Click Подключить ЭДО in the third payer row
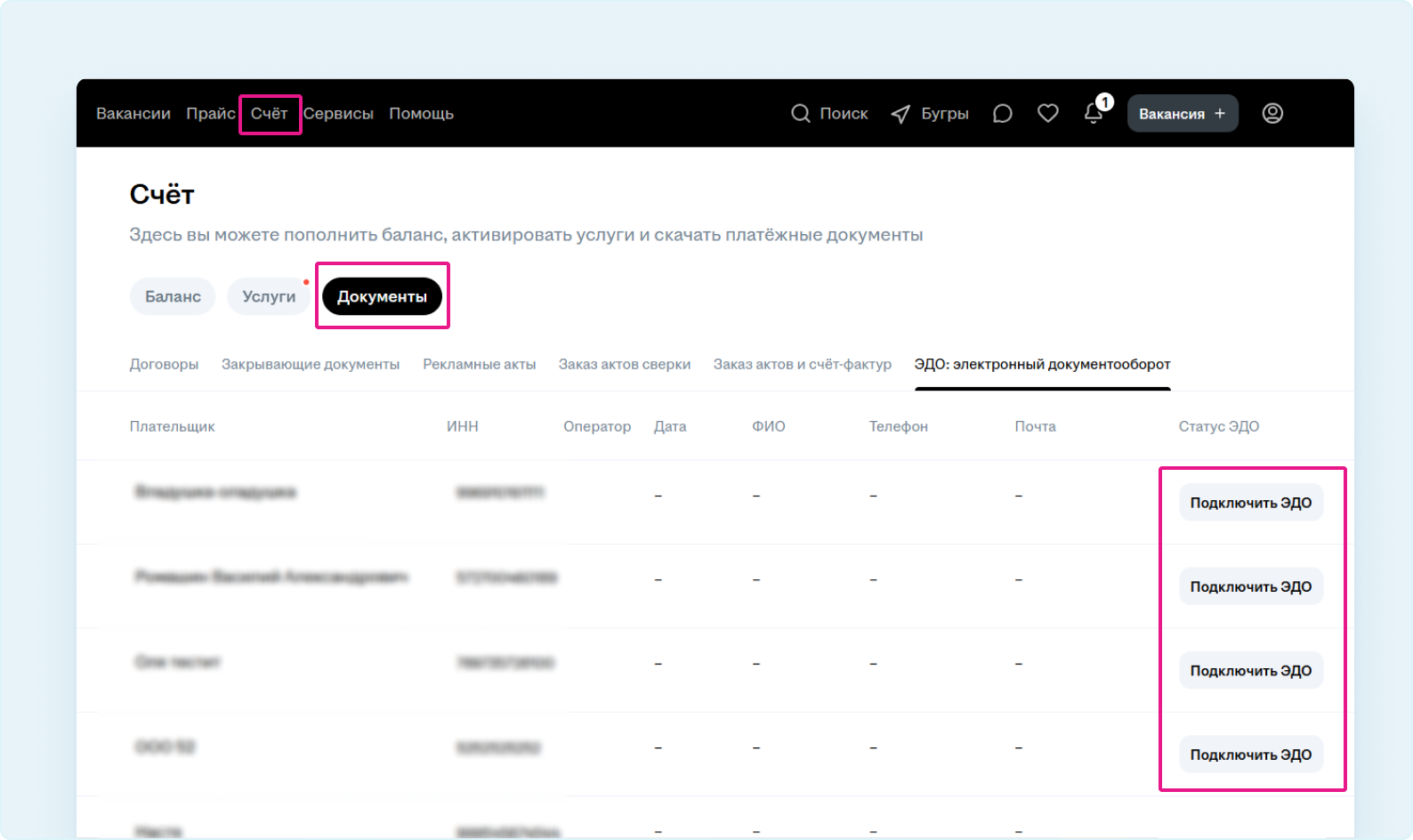 tap(1251, 670)
